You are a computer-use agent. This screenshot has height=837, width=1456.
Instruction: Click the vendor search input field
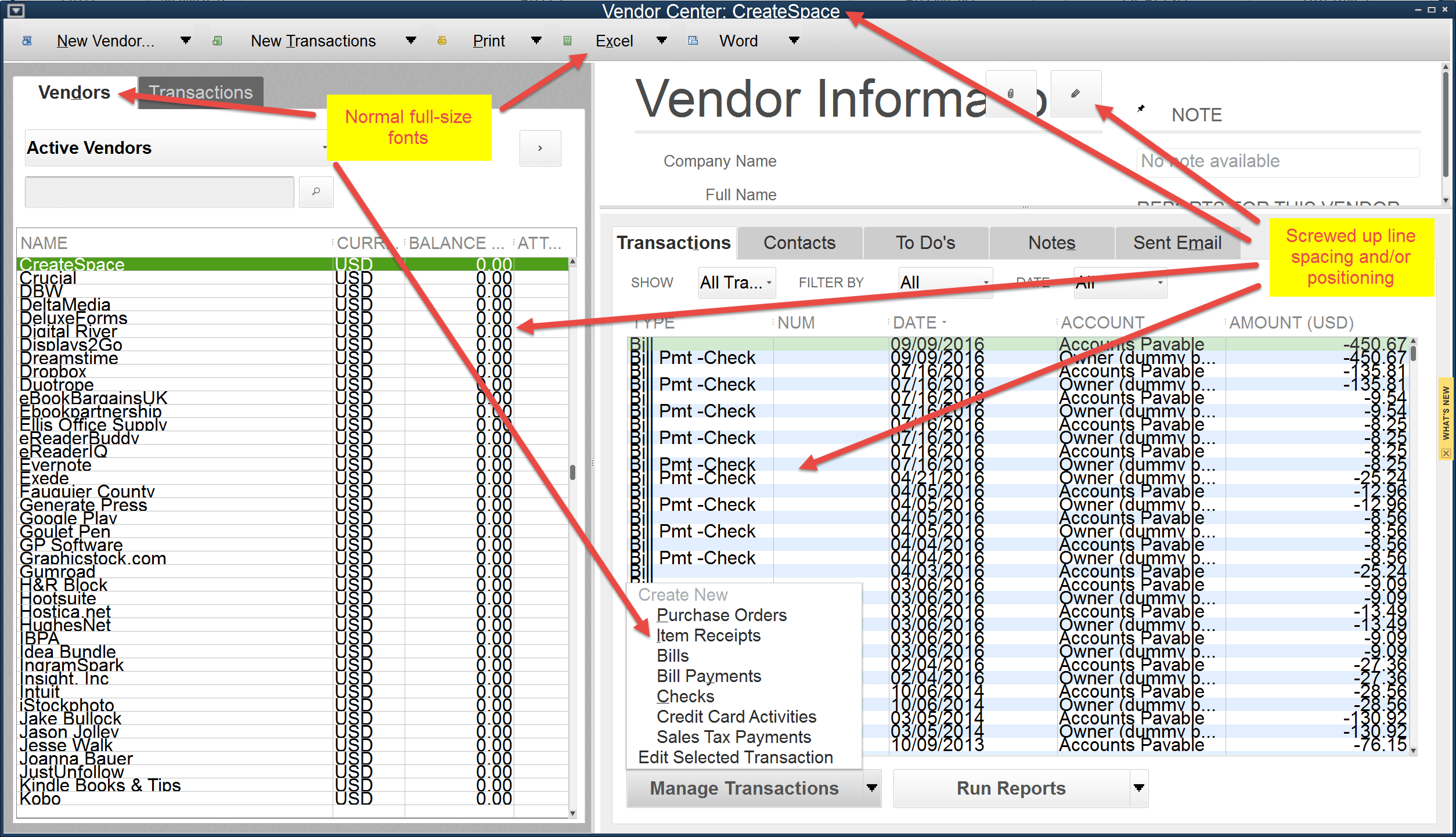coord(160,192)
